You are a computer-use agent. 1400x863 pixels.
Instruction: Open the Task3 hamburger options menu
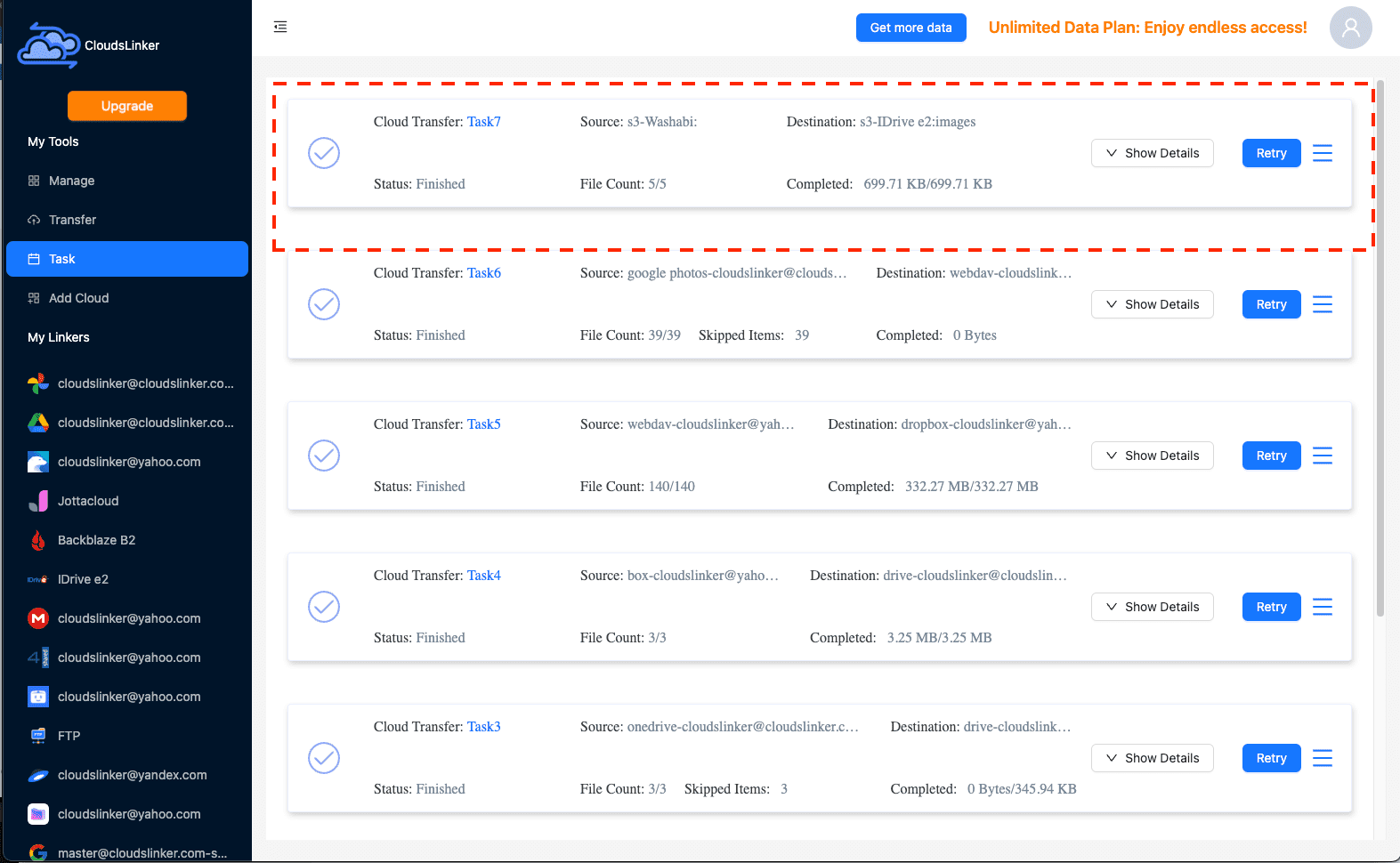click(1323, 758)
